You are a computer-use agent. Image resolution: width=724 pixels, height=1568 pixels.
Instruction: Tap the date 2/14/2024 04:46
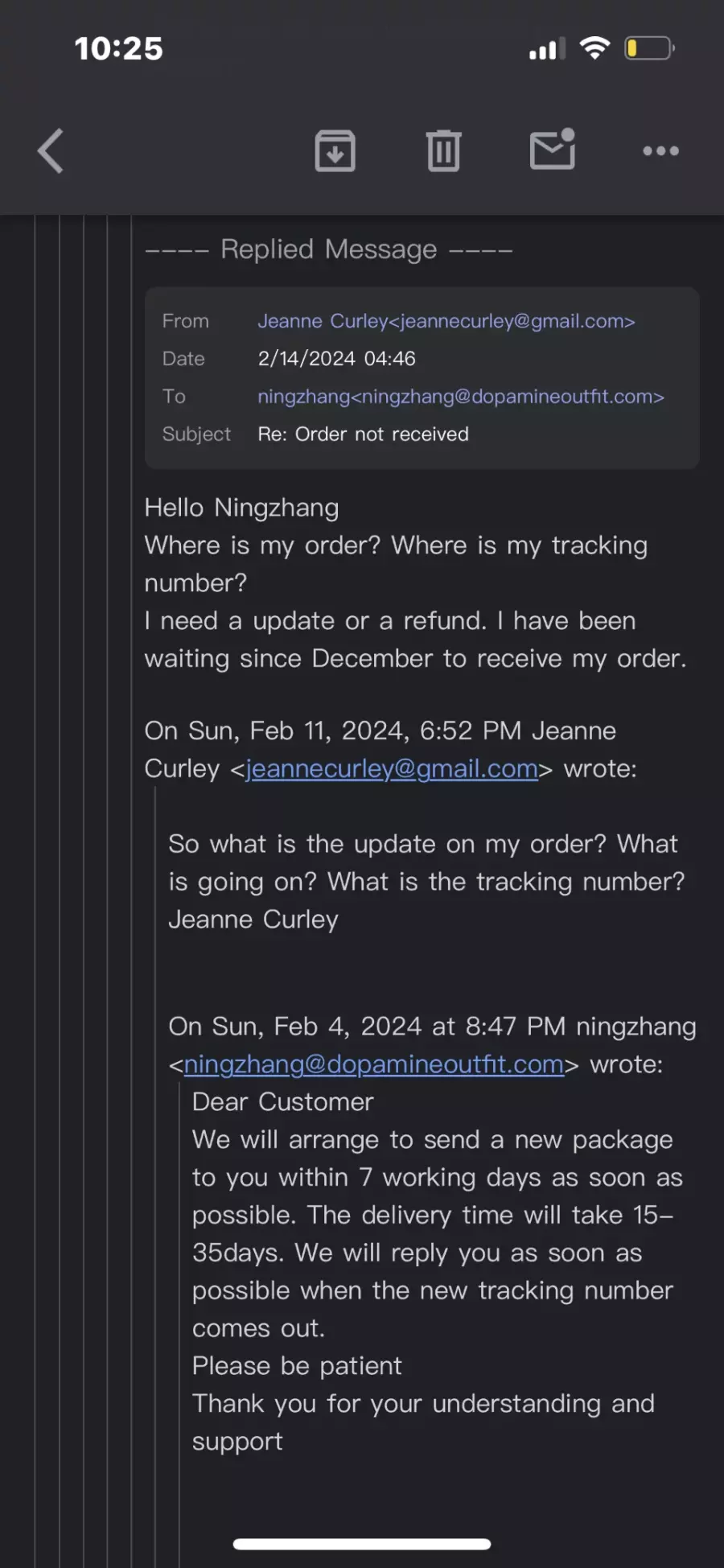pos(336,359)
